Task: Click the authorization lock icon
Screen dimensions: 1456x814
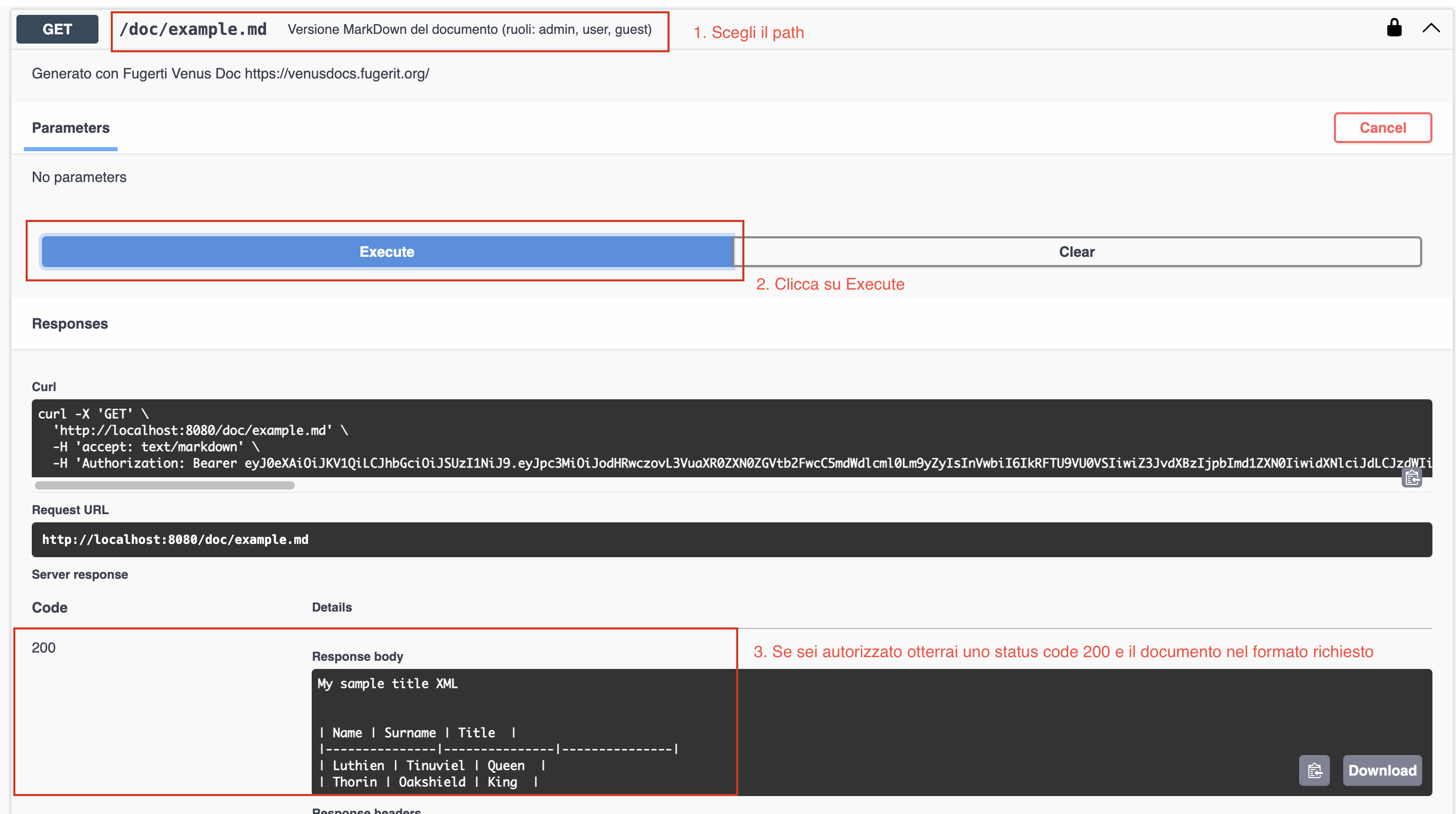Action: pyautogui.click(x=1394, y=28)
